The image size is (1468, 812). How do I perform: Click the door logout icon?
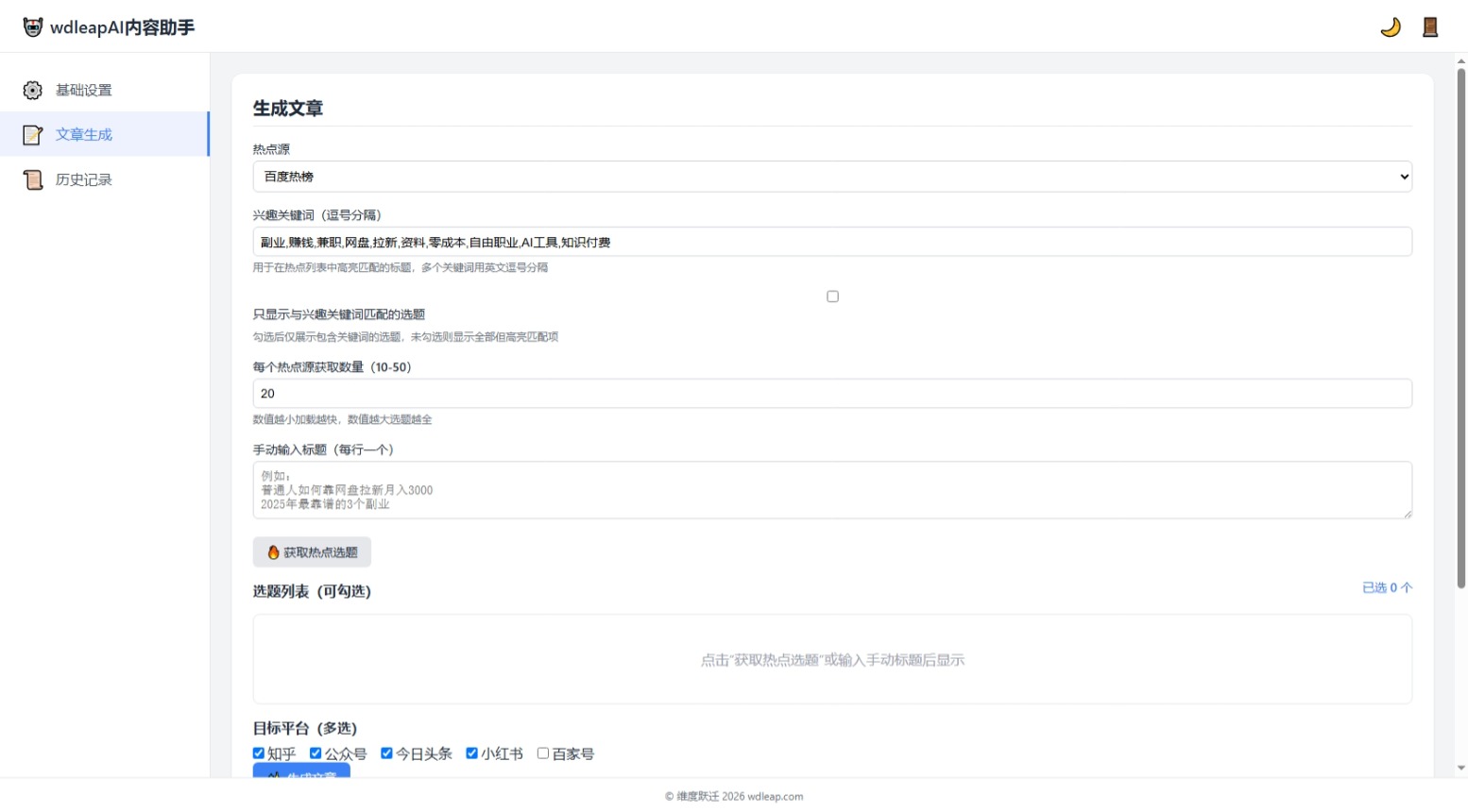[1430, 27]
